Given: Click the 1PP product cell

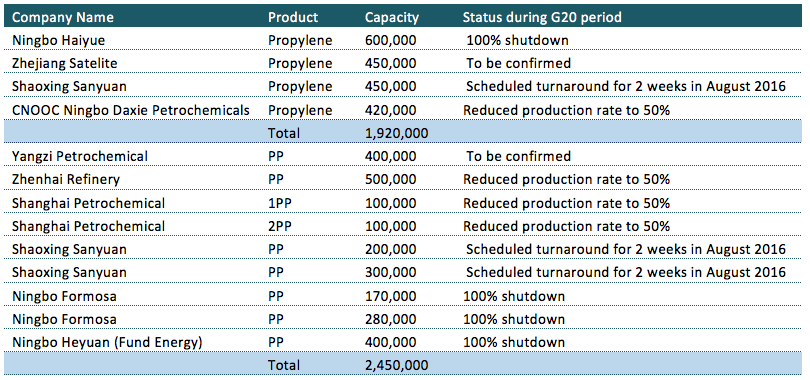Looking at the screenshot, I should coord(279,203).
